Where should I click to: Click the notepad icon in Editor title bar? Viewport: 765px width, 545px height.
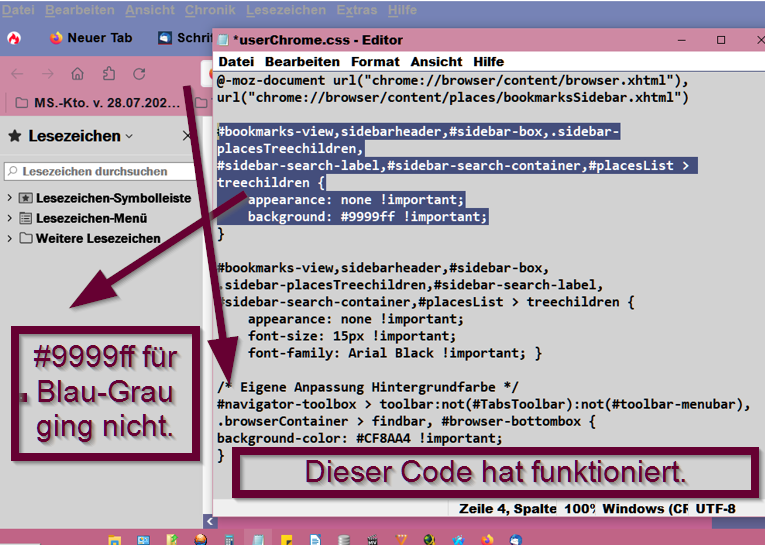click(222, 40)
